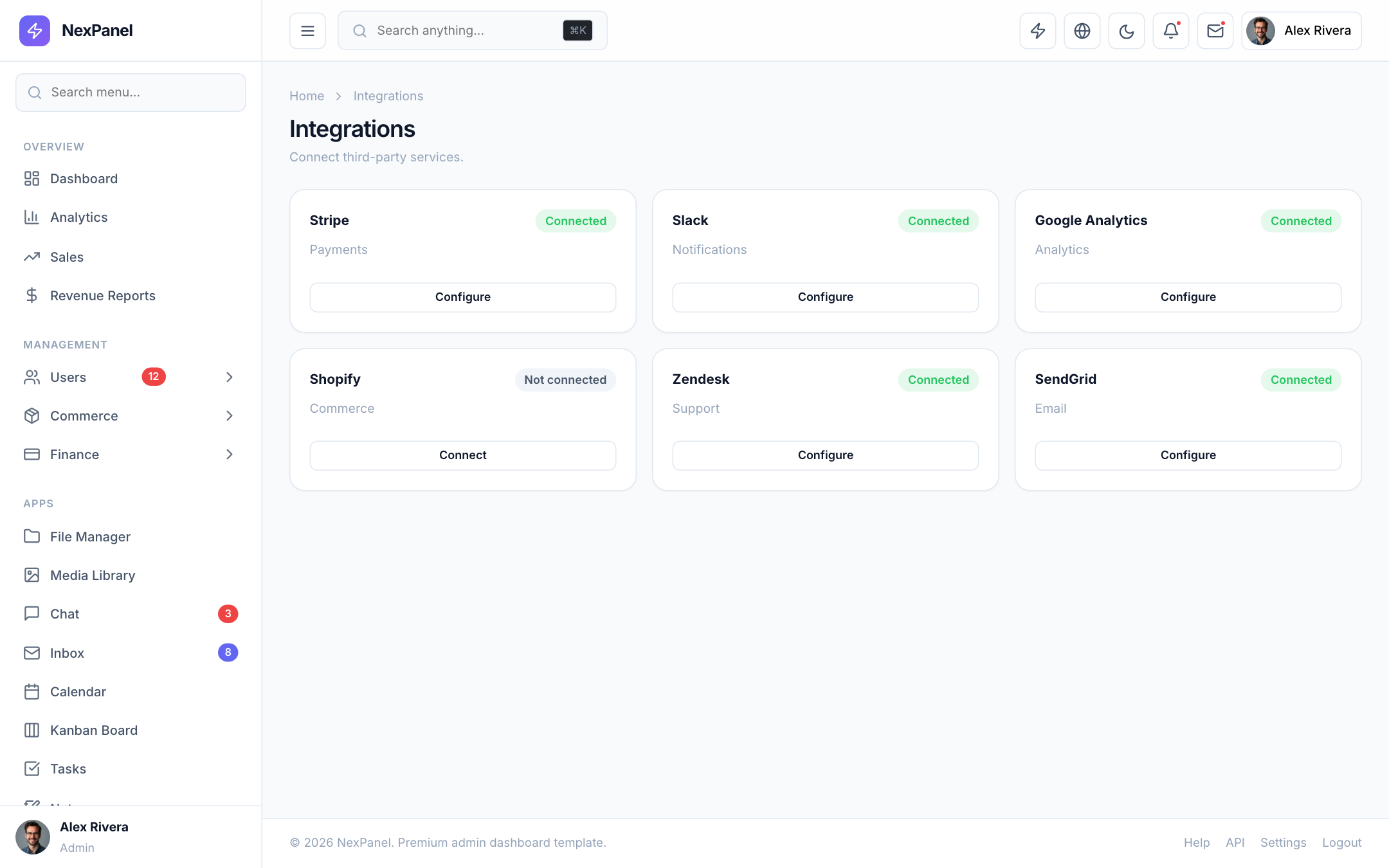1389x868 pixels.
Task: Click Alex Rivera avatar at sidebar bottom
Action: (33, 836)
